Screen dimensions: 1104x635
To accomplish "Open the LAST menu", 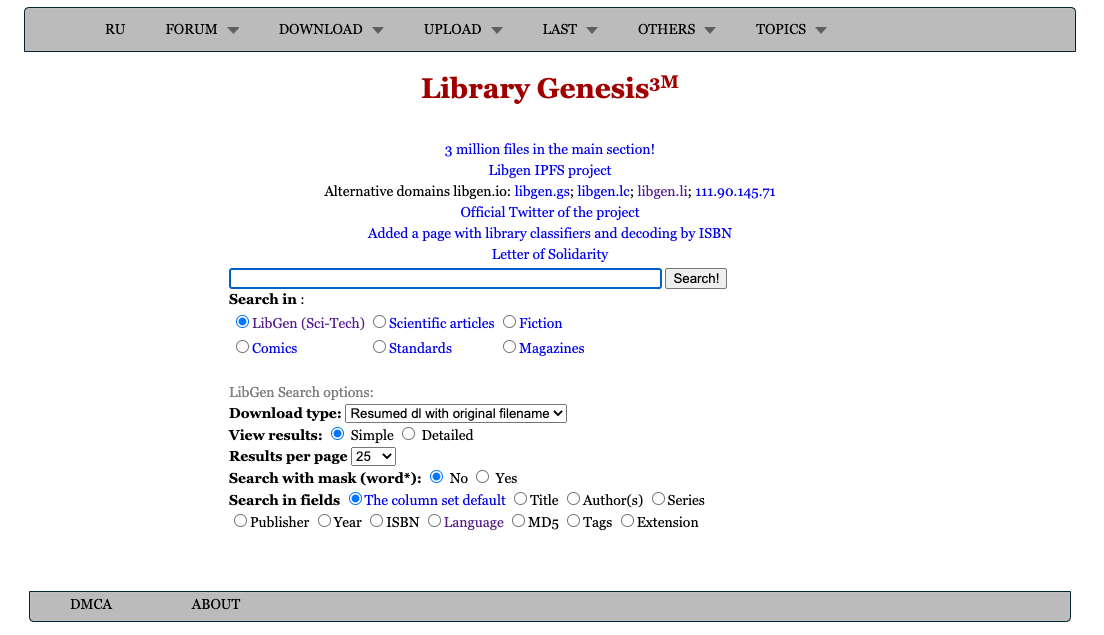I will (x=560, y=30).
